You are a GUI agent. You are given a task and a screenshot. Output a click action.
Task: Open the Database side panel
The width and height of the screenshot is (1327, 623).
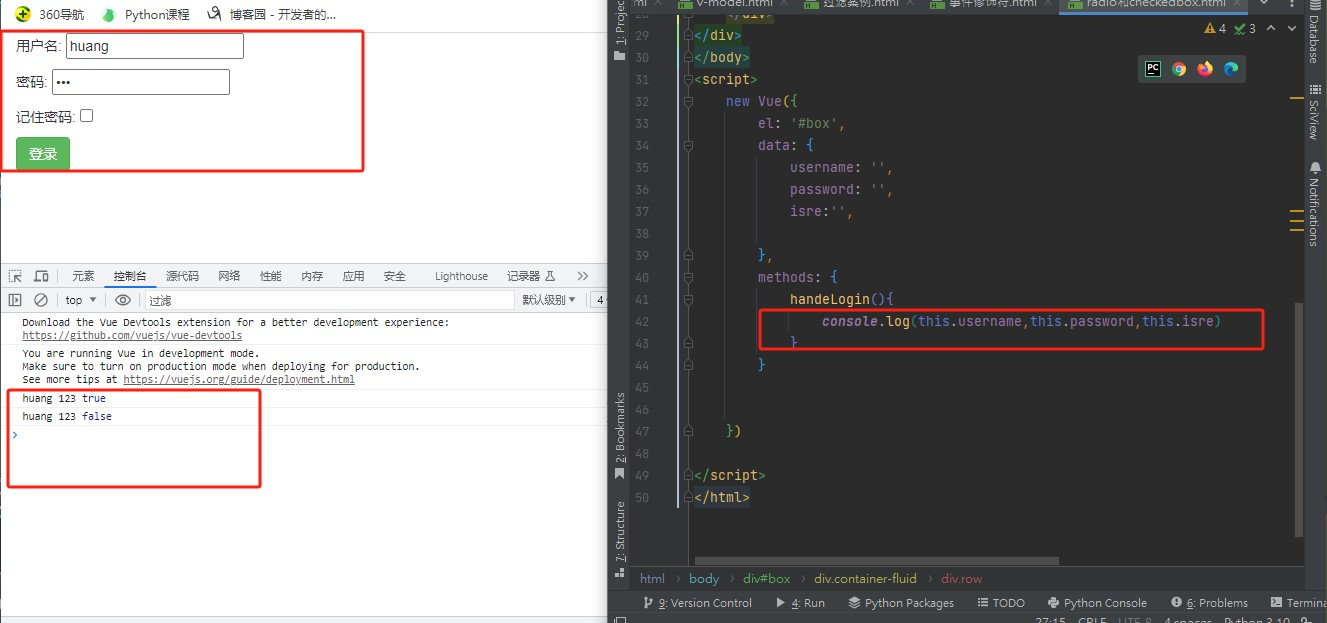1314,34
